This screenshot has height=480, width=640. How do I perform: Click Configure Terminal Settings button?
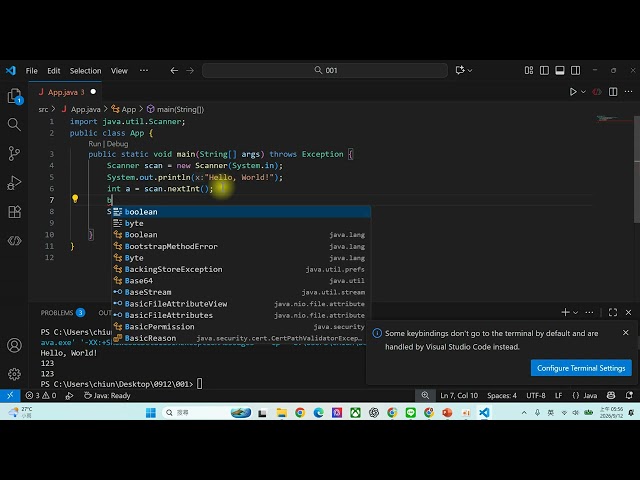(581, 368)
